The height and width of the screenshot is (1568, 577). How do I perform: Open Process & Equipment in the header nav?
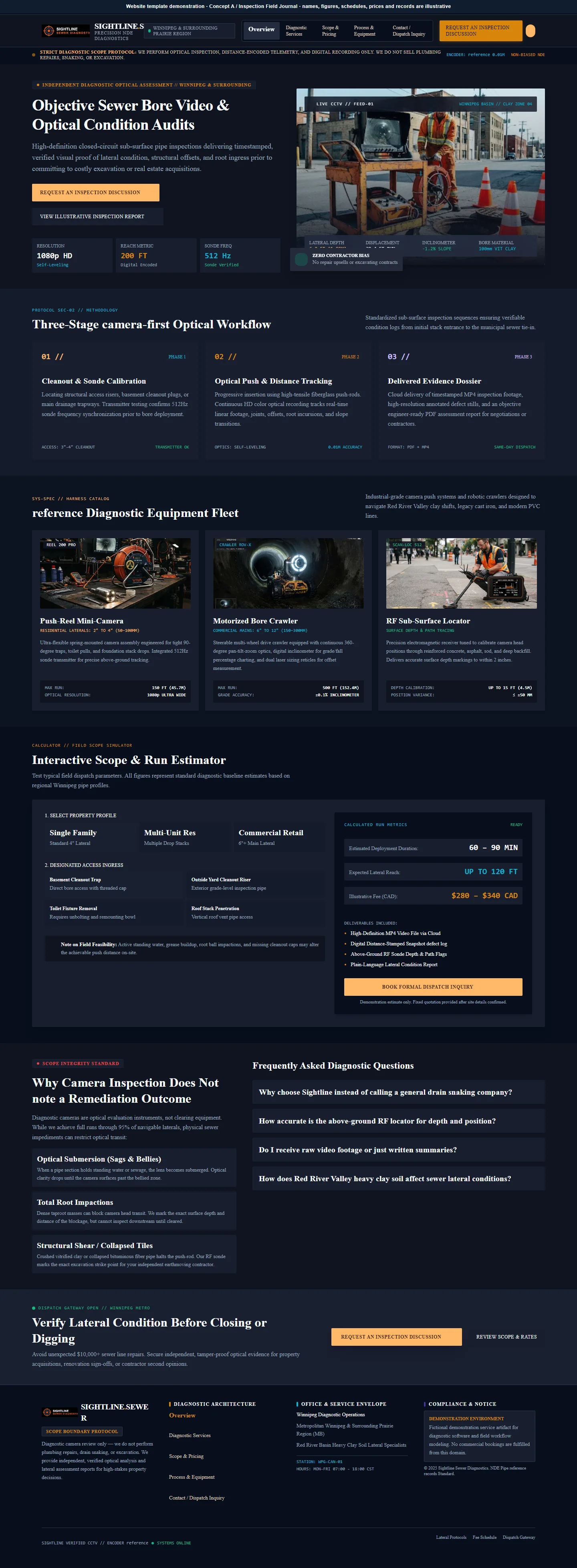[364, 30]
